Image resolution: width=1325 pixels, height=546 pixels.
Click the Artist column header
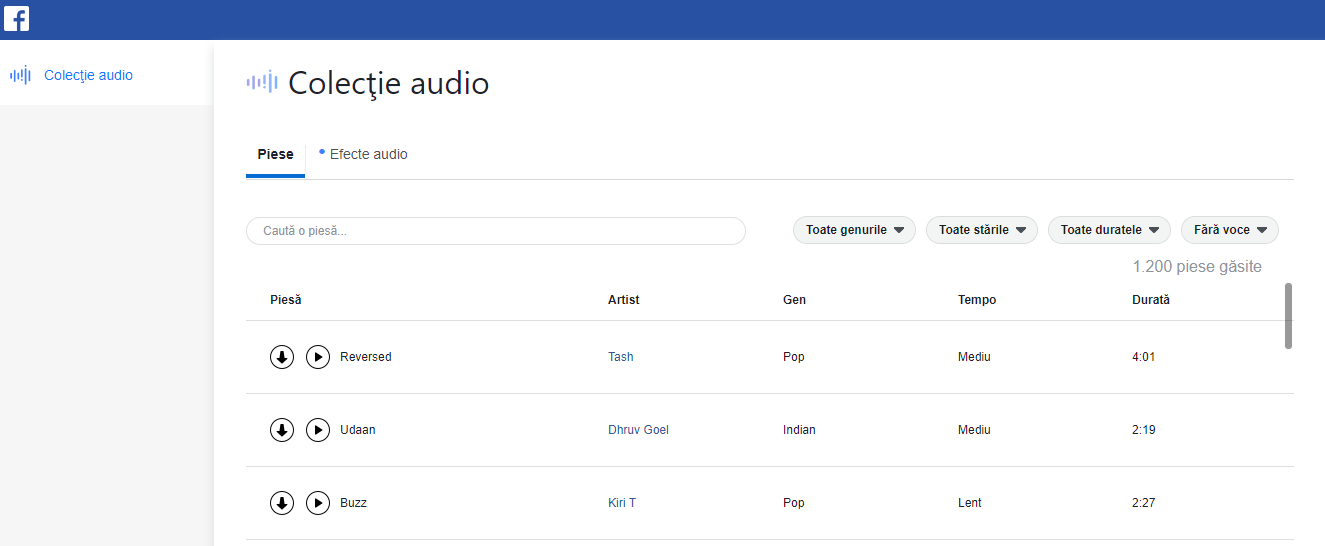[623, 300]
